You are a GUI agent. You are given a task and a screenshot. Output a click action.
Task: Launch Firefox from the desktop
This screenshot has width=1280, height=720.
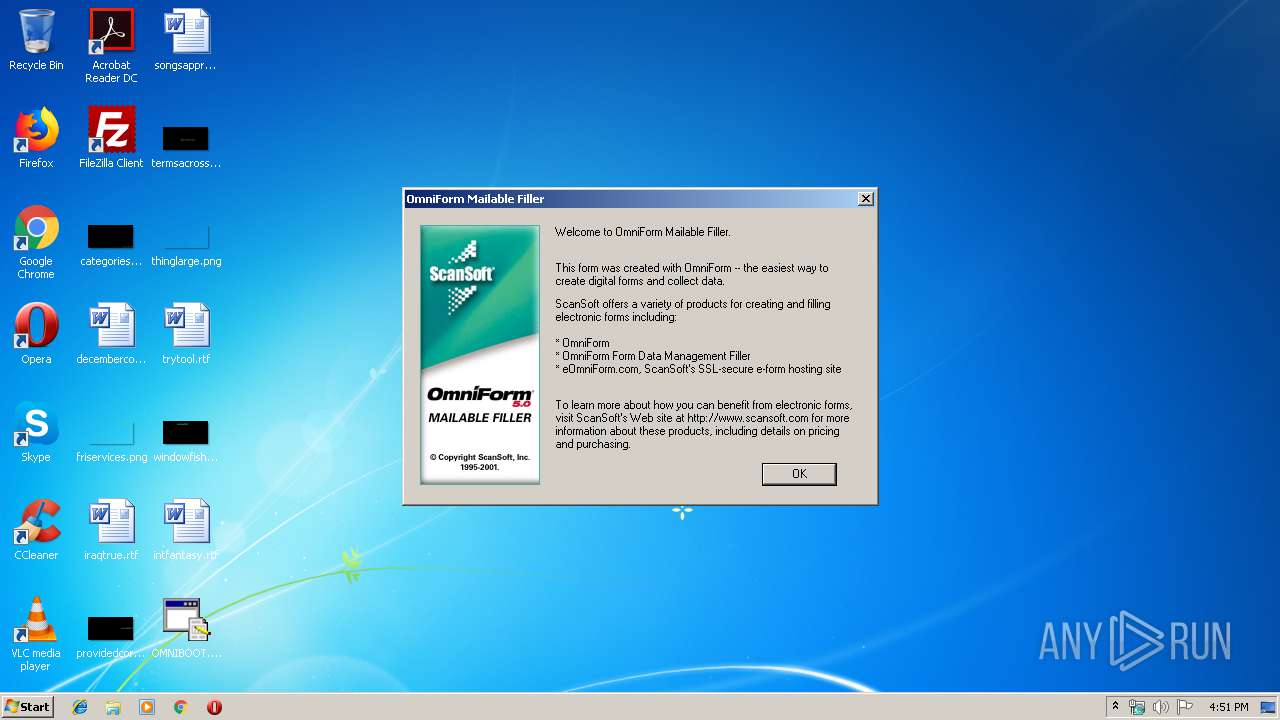[x=36, y=138]
